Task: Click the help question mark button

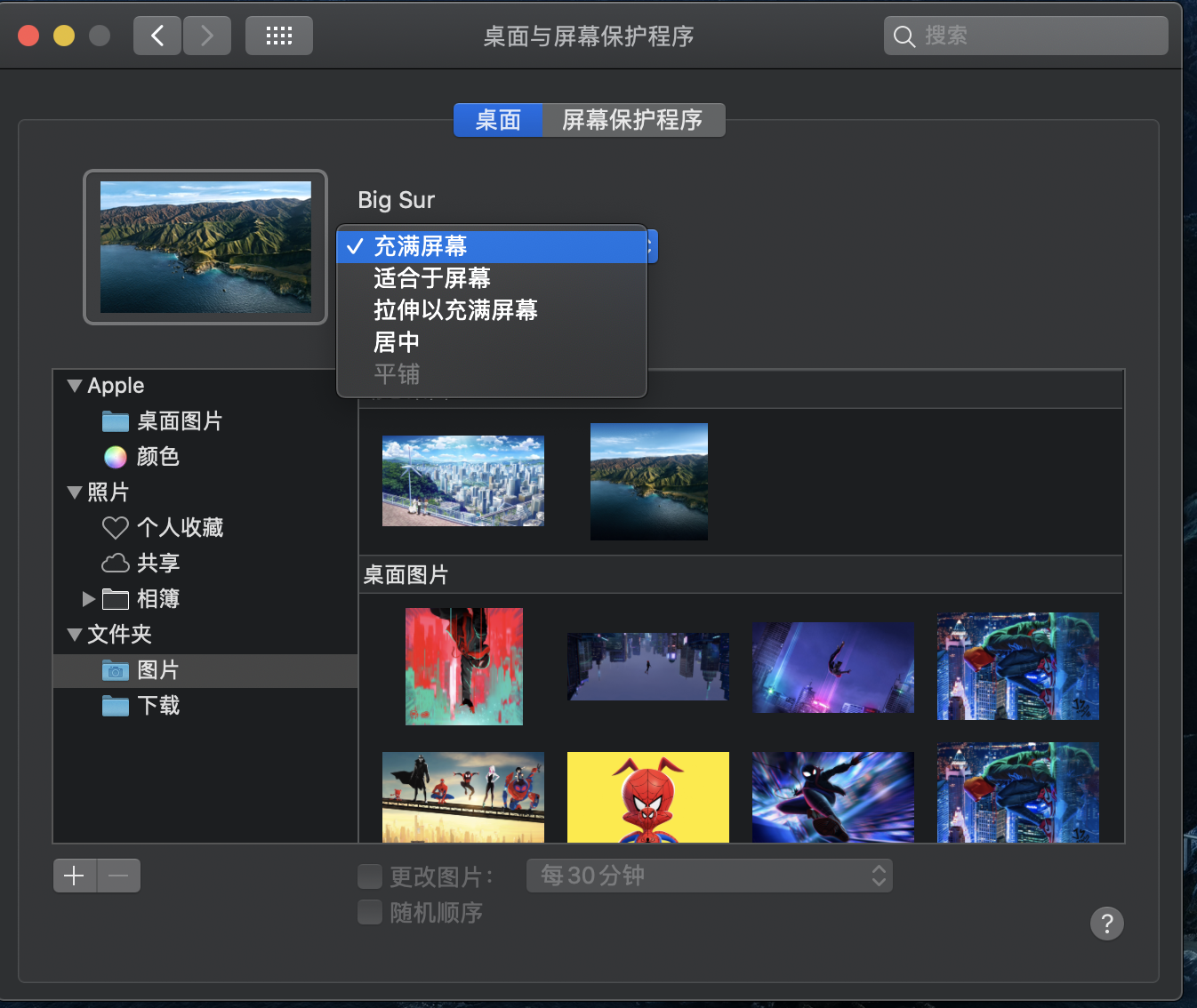Action: coord(1106,924)
